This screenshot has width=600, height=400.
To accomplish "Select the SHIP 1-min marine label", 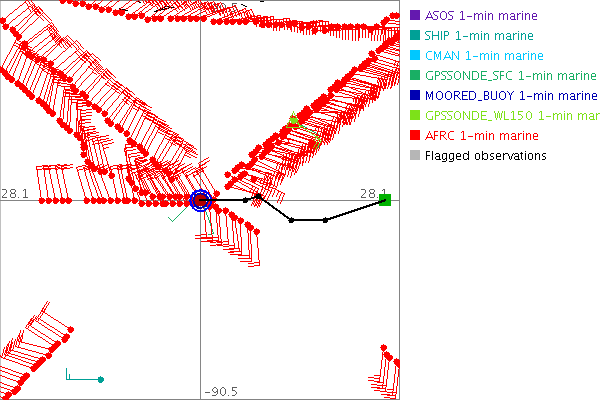I will click(479, 36).
